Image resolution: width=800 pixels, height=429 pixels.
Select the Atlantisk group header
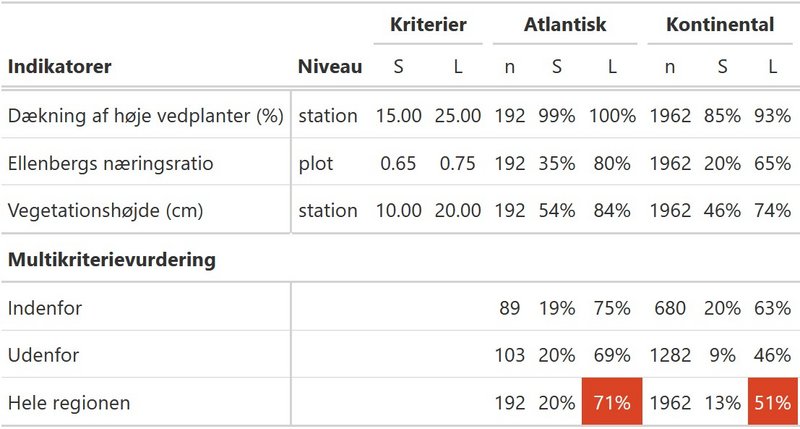click(x=565, y=24)
